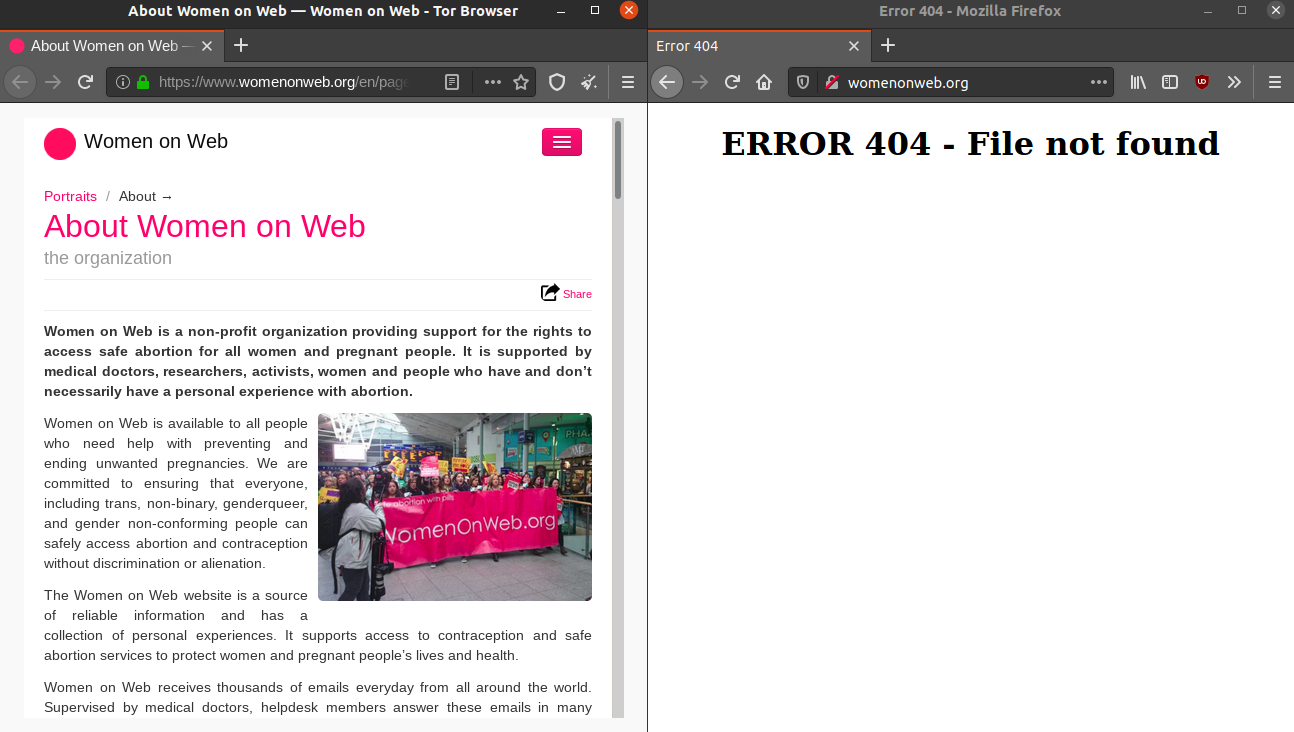Click the Women on Web page scrollbar thumb
1294x732 pixels.
tap(618, 160)
